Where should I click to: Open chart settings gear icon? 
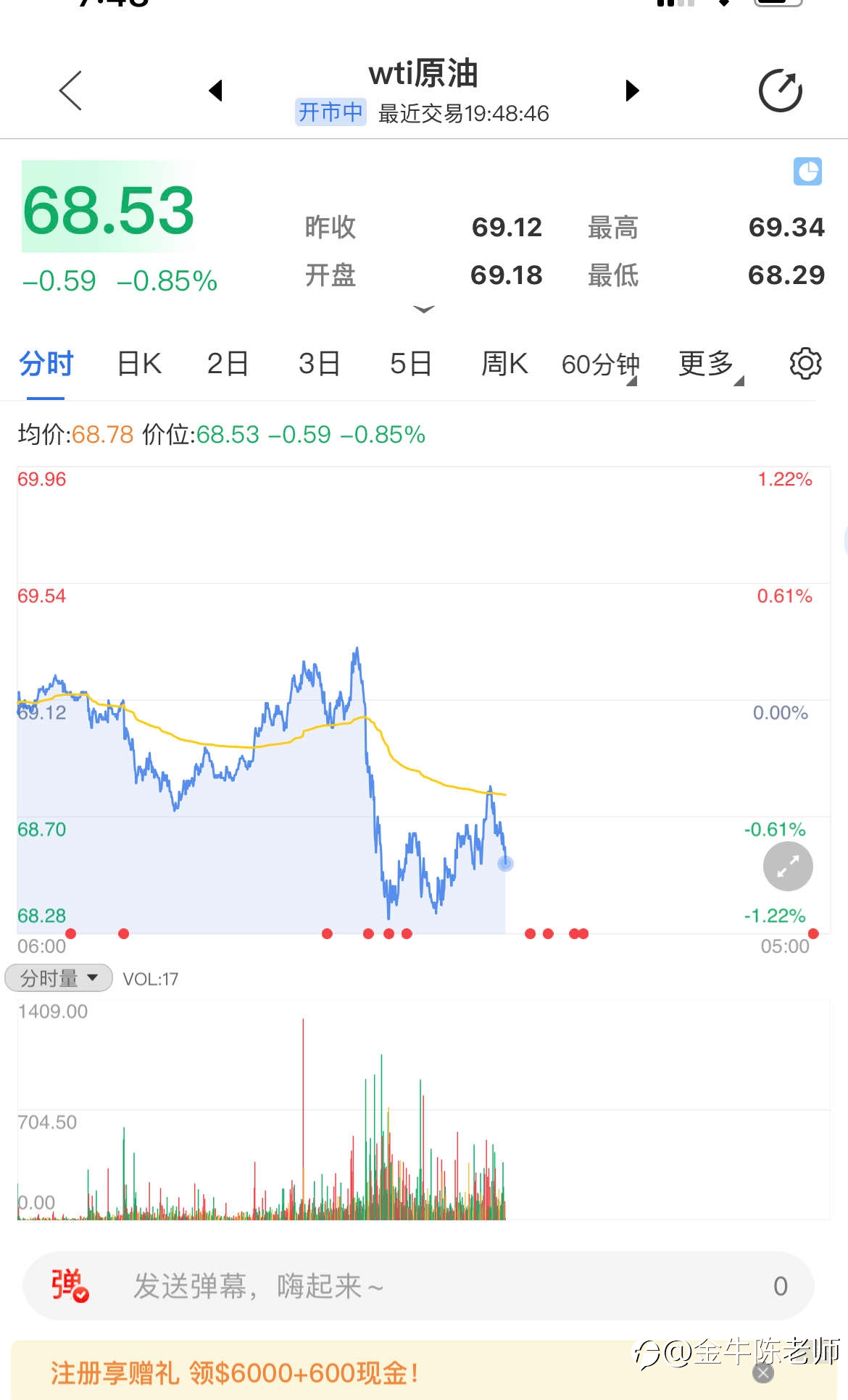click(805, 363)
